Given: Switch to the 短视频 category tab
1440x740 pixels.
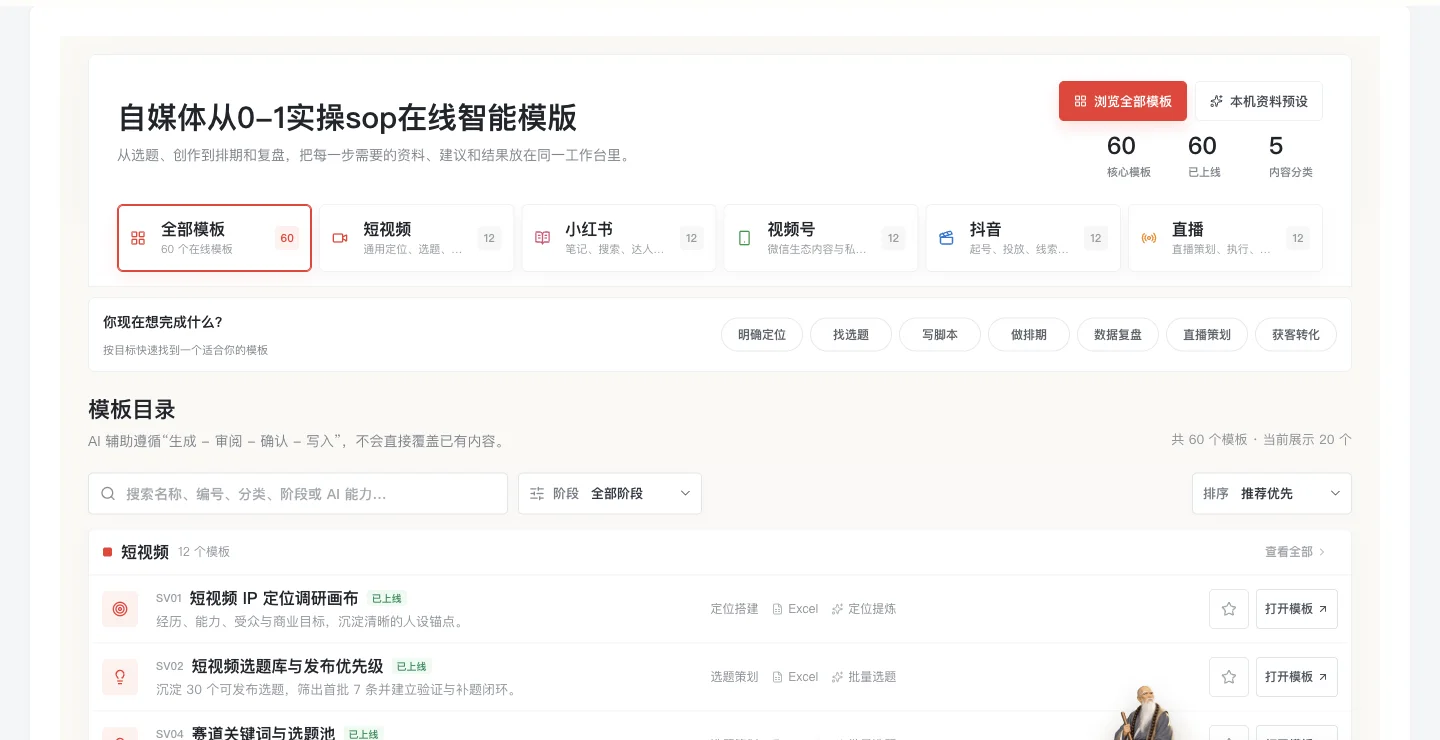Looking at the screenshot, I should click(417, 238).
